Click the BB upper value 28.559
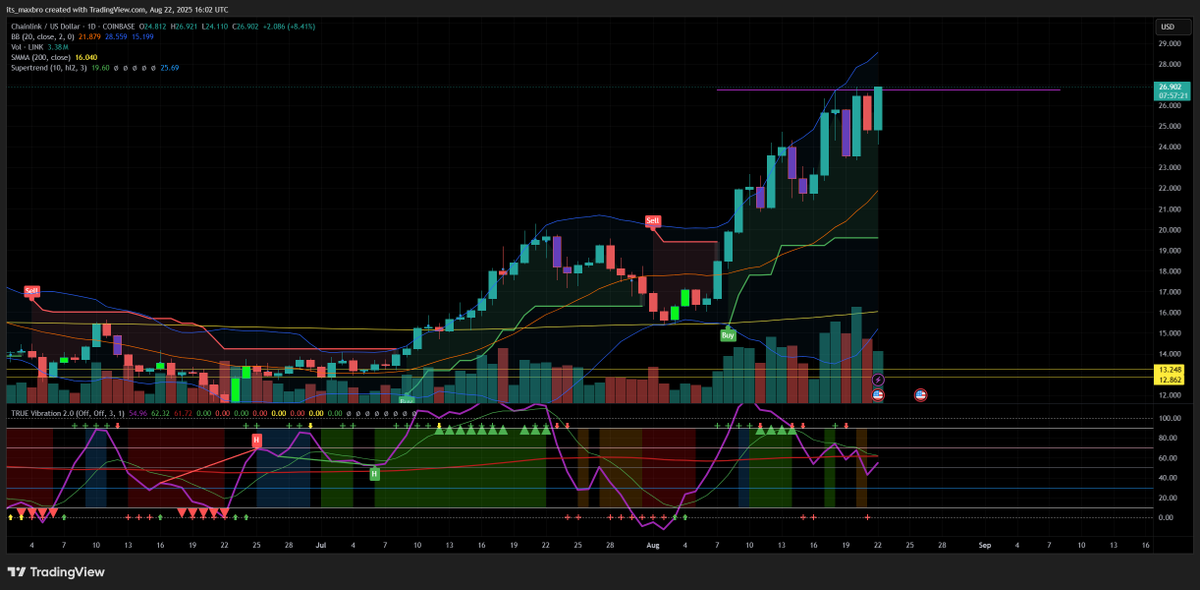The image size is (1200, 590). (x=116, y=36)
